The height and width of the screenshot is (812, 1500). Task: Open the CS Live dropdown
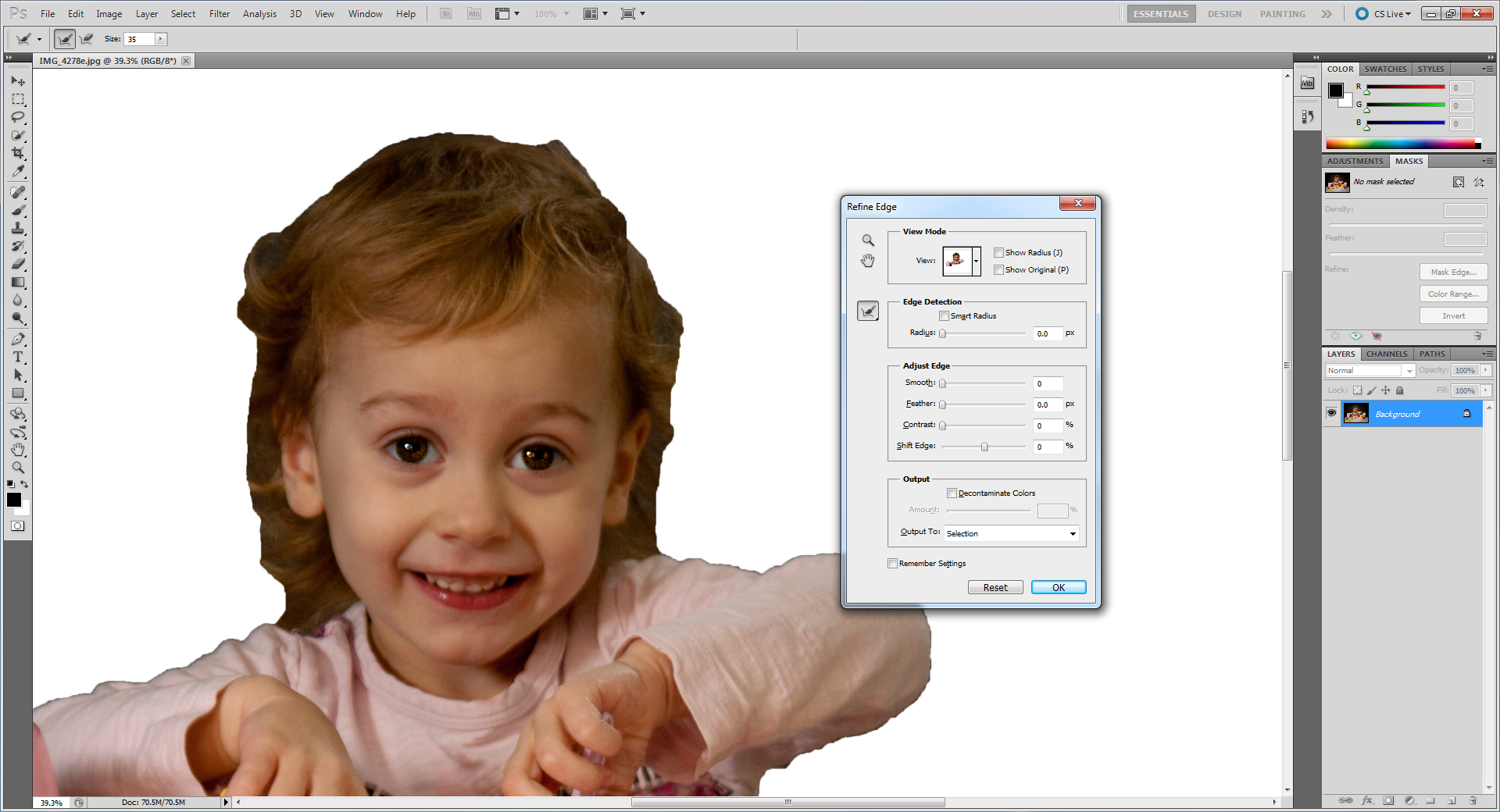click(1392, 14)
